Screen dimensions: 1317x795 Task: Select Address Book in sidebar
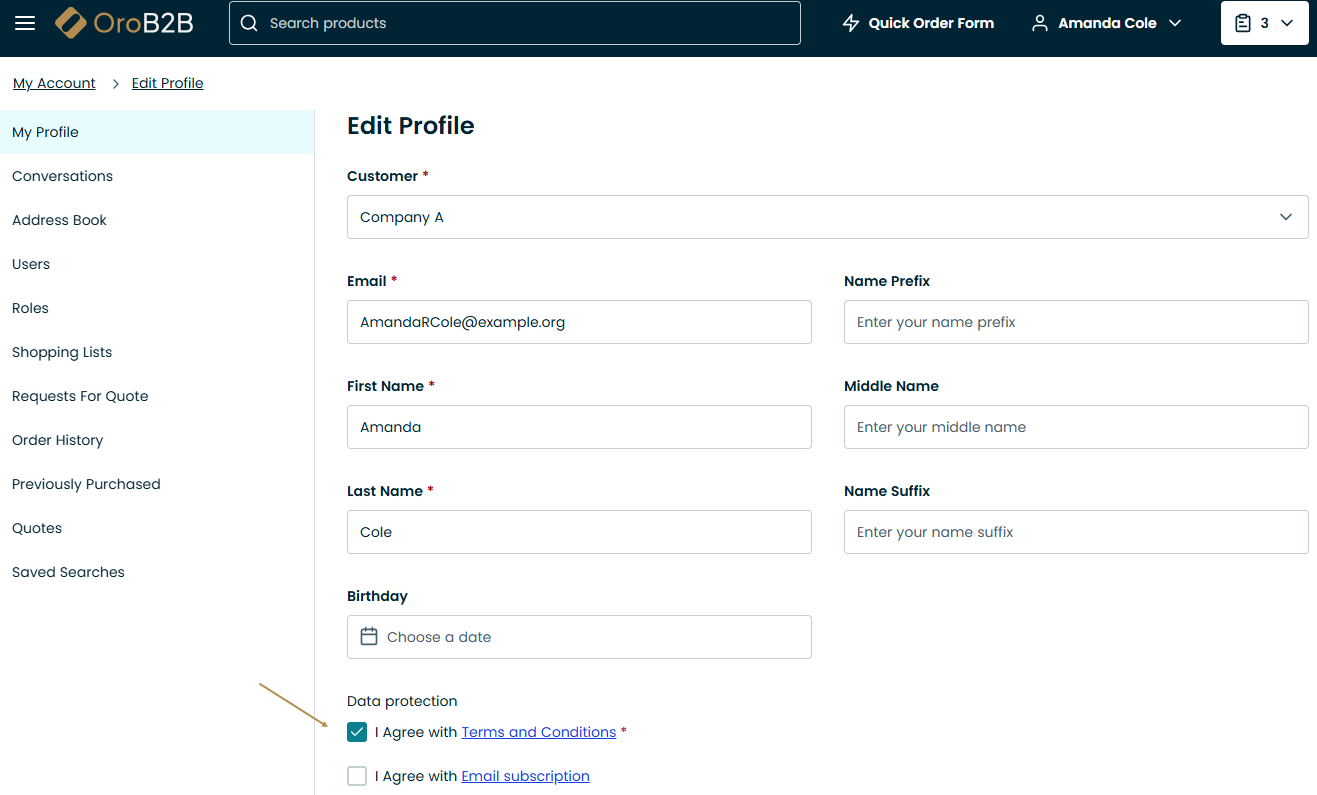pos(59,220)
